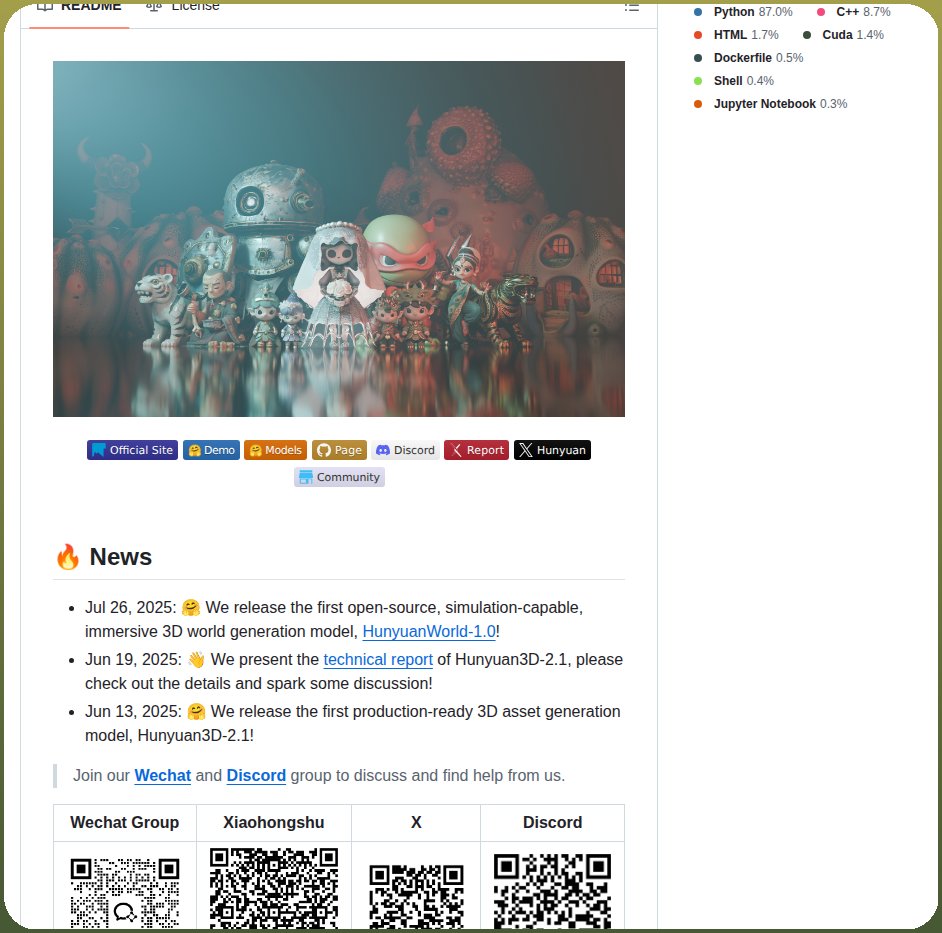The image size is (942, 933).
Task: Switch to the License tab
Action: 183,7
